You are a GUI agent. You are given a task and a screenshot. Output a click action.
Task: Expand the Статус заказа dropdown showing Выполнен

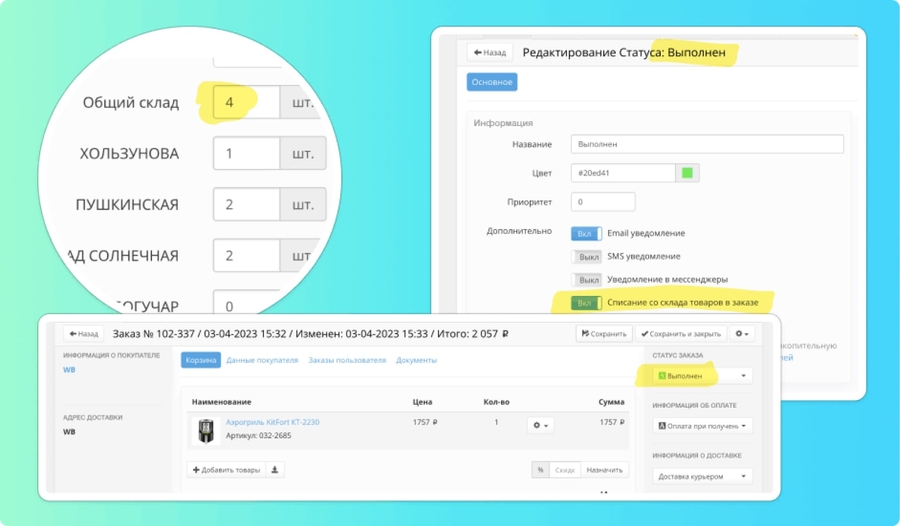702,376
